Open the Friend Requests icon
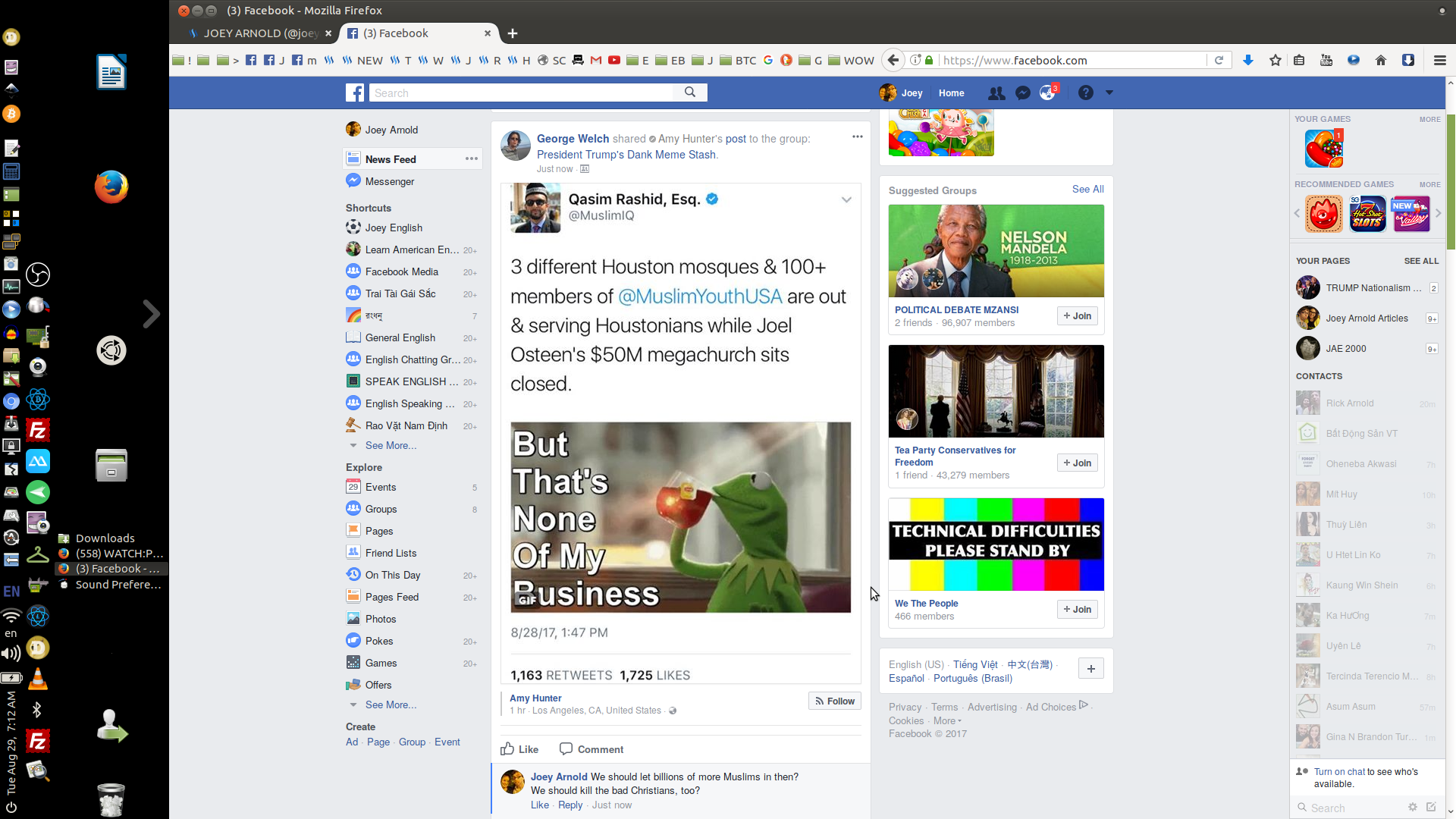The width and height of the screenshot is (1456, 819). click(x=996, y=93)
